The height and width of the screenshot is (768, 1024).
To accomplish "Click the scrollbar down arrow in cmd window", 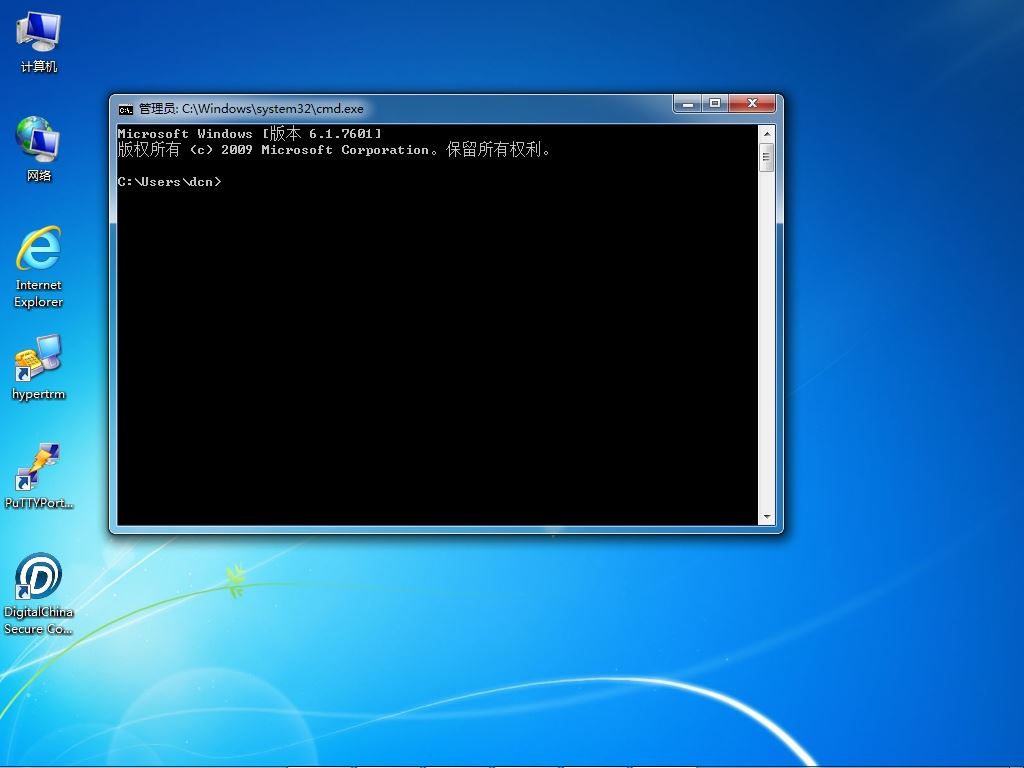I will [x=767, y=517].
